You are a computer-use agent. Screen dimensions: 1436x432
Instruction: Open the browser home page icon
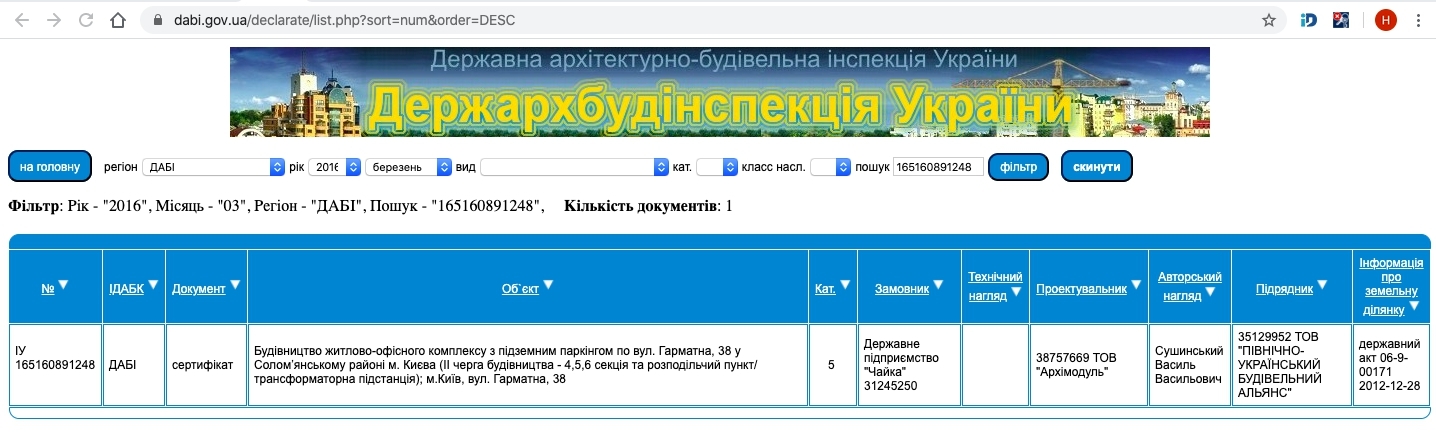pos(118,20)
